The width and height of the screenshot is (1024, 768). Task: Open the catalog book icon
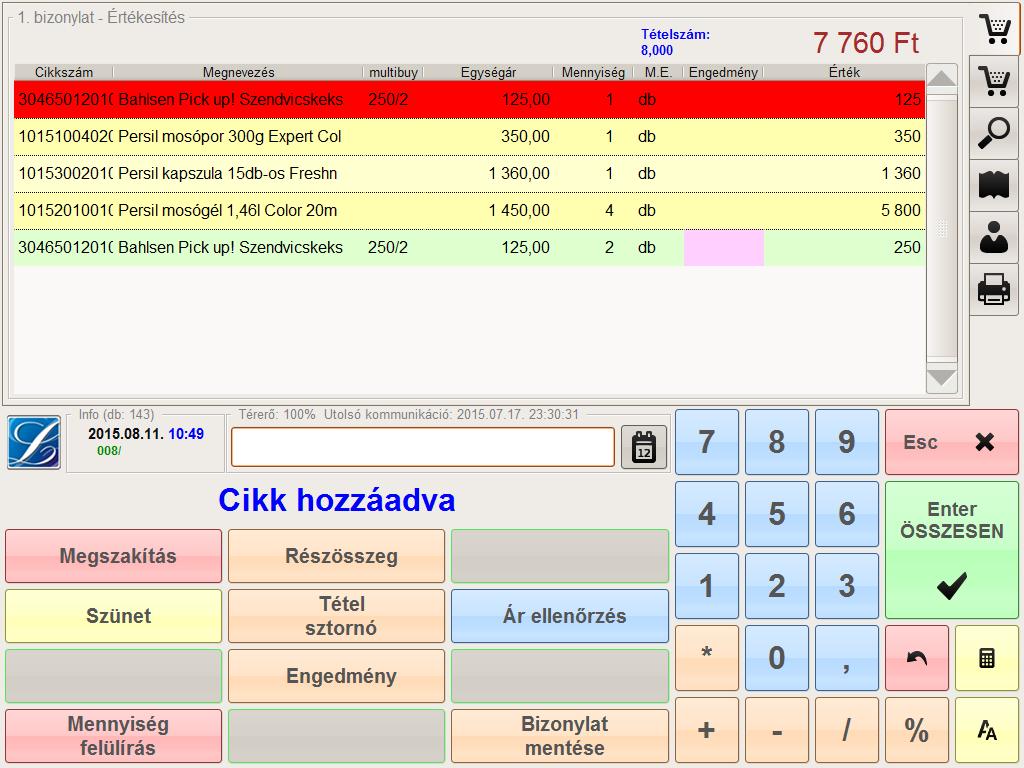pos(994,185)
